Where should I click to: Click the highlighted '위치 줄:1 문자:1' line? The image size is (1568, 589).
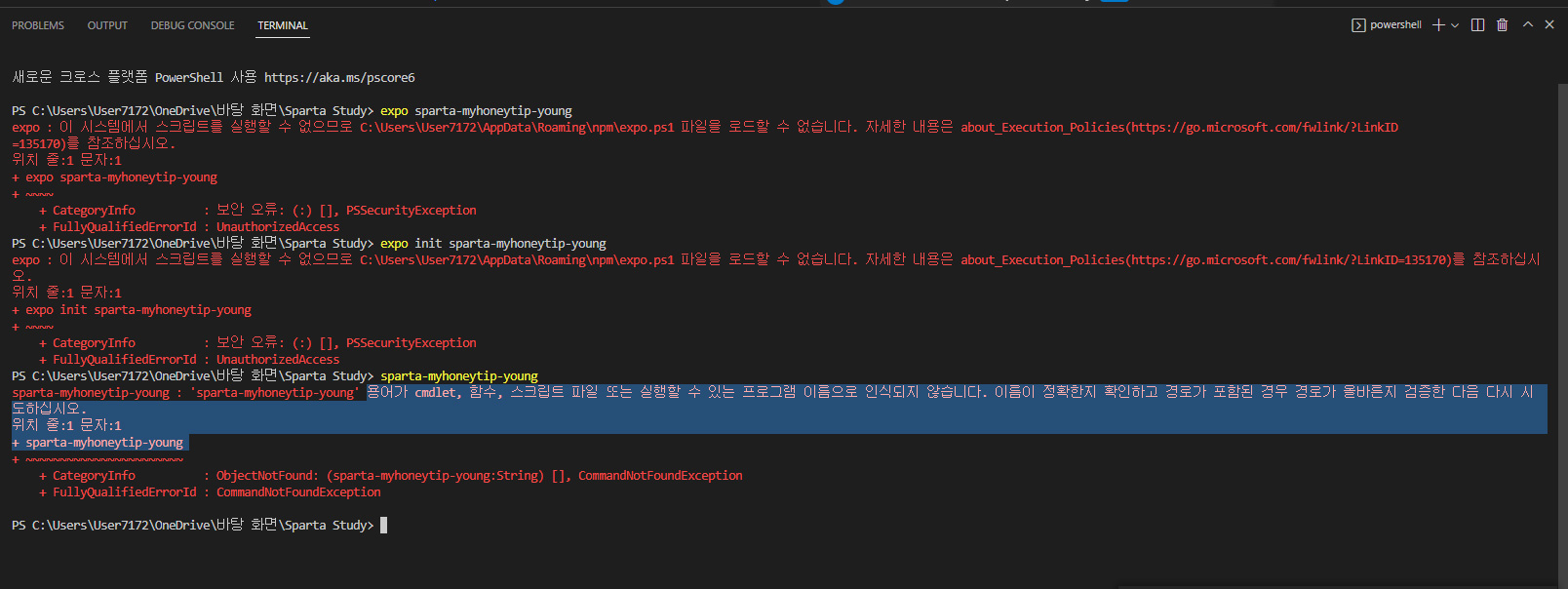coord(67,425)
